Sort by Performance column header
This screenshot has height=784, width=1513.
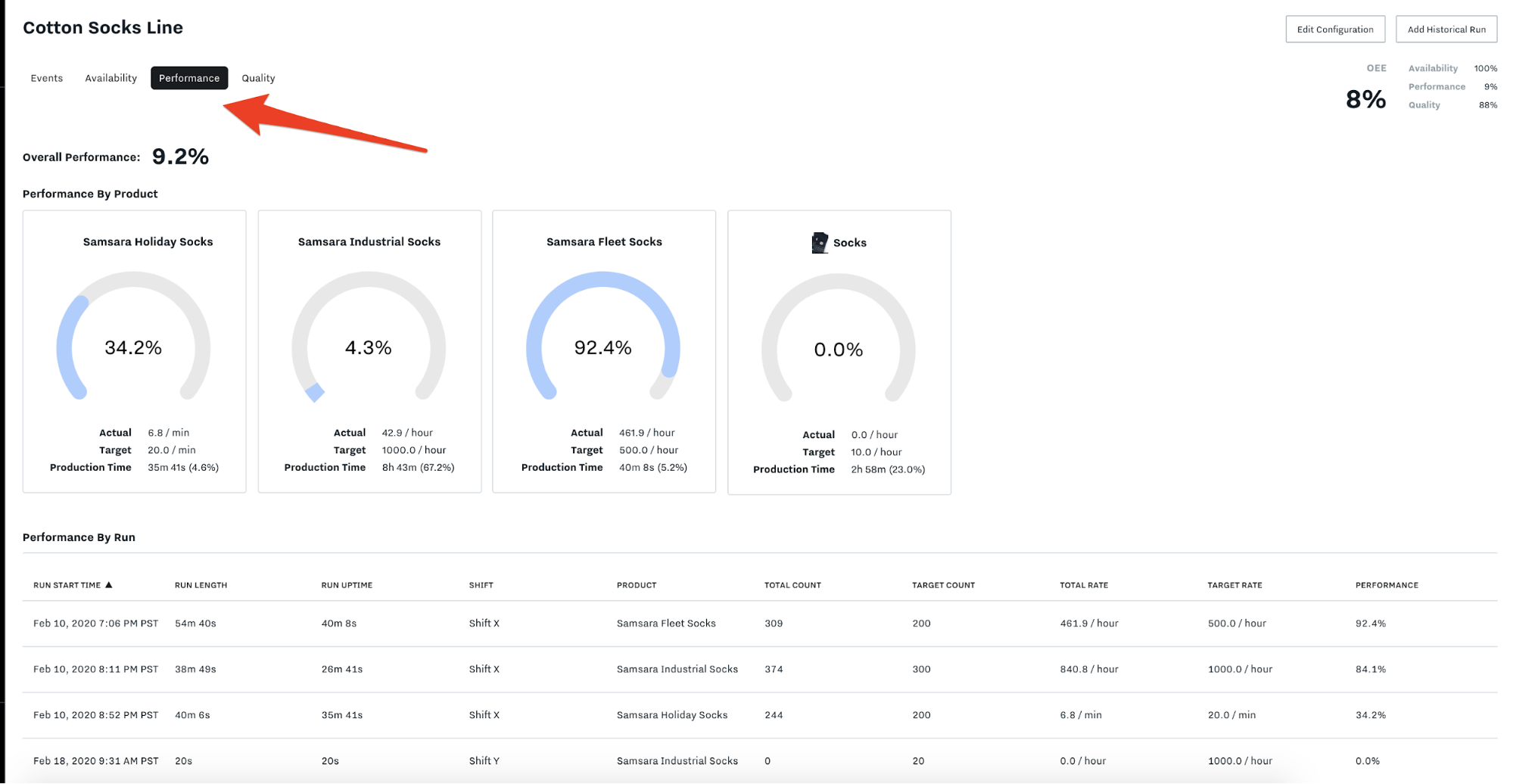click(x=1387, y=585)
